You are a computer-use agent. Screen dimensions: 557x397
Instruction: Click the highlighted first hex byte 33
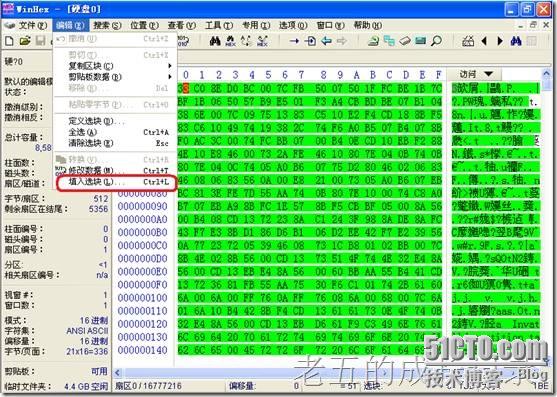coord(184,88)
